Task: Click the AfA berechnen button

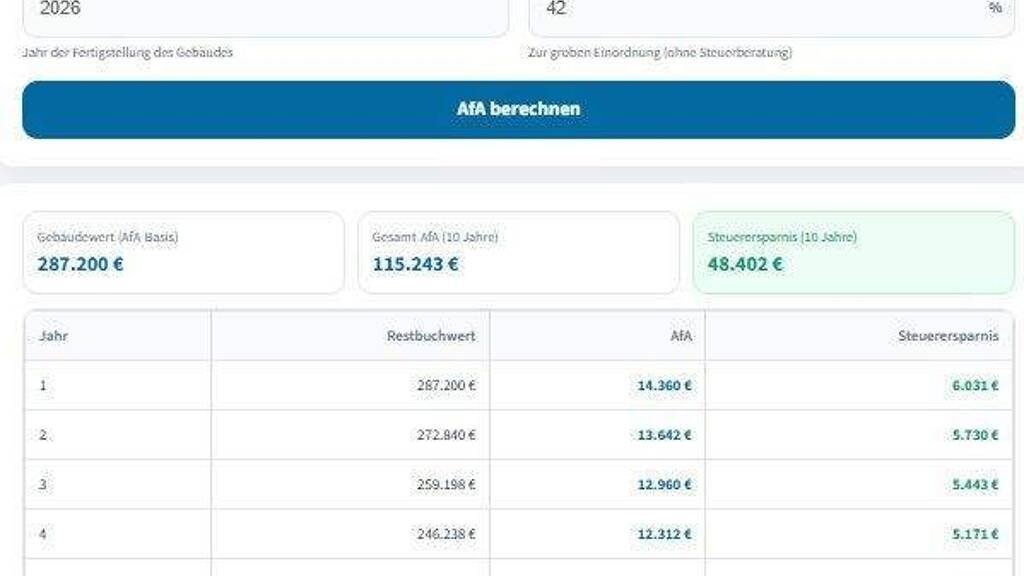Action: pyautogui.click(x=518, y=109)
